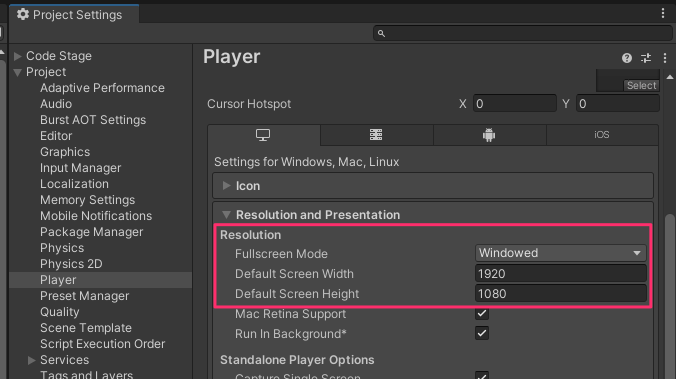
Task: Open Graphics settings
Action: 65,152
